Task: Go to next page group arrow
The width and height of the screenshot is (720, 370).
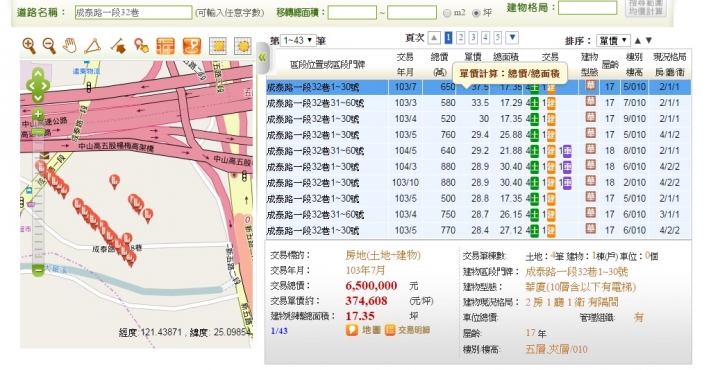Action: point(512,38)
